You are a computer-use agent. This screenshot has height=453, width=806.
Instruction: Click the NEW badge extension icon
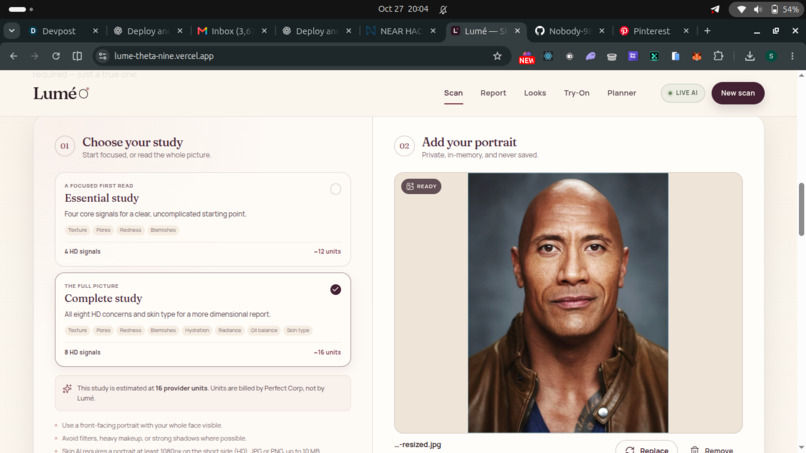(x=526, y=57)
